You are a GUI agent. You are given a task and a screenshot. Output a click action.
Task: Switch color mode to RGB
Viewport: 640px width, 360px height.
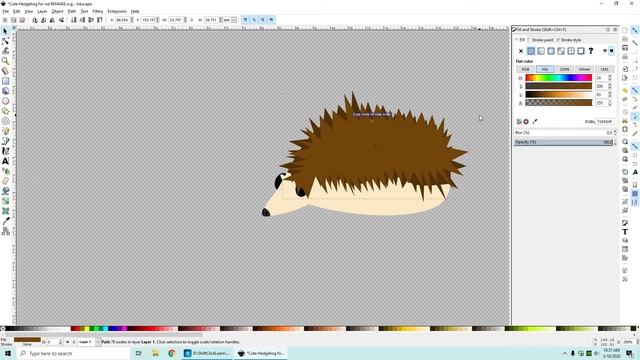(x=525, y=69)
